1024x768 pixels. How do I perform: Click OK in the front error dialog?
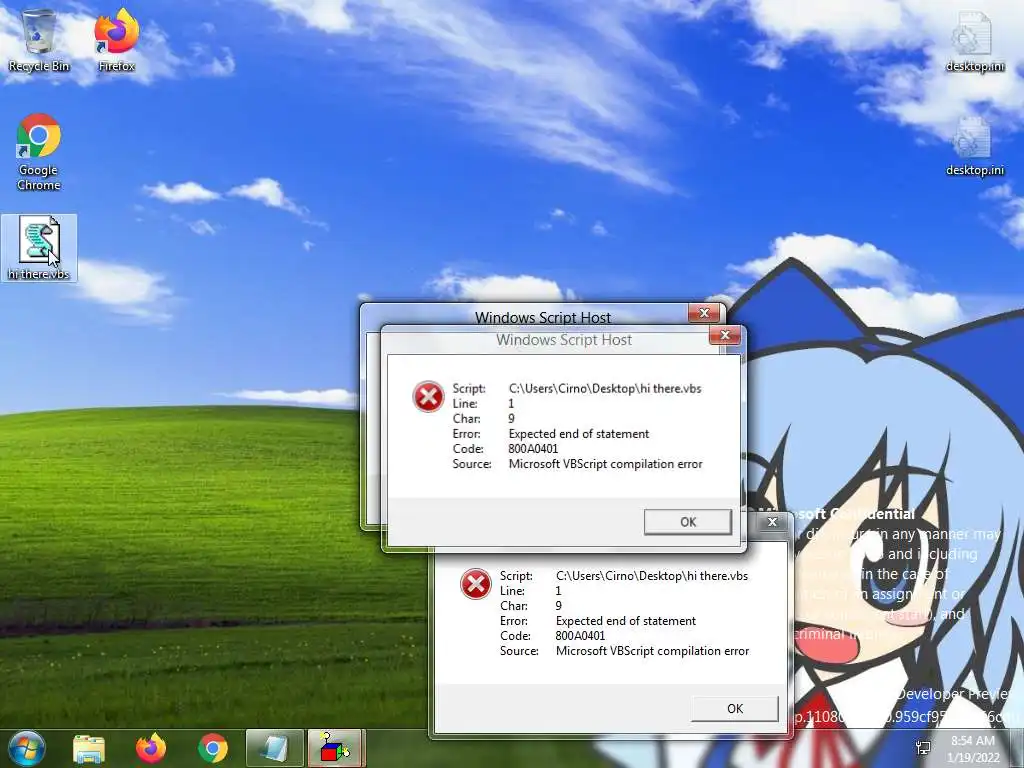click(688, 522)
